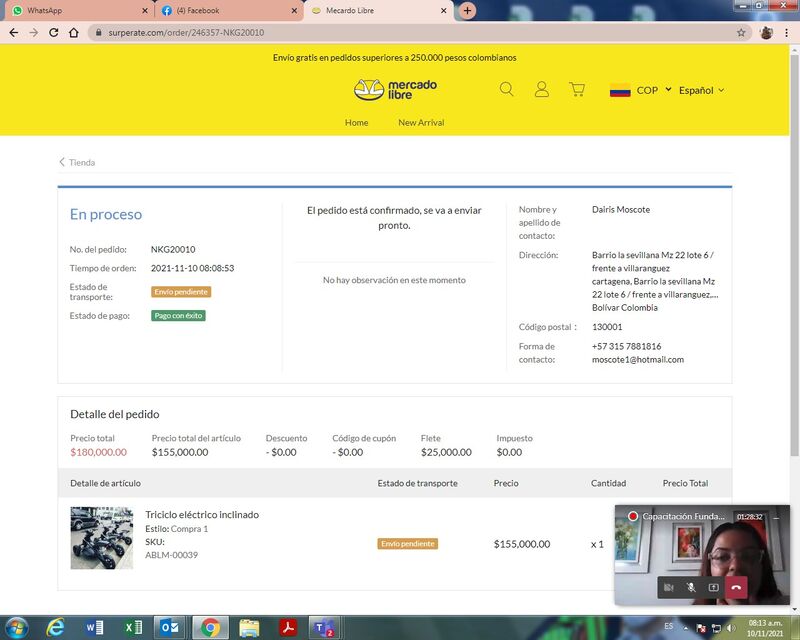Switch to the Facebook tab
800x640 pixels.
pos(230,11)
